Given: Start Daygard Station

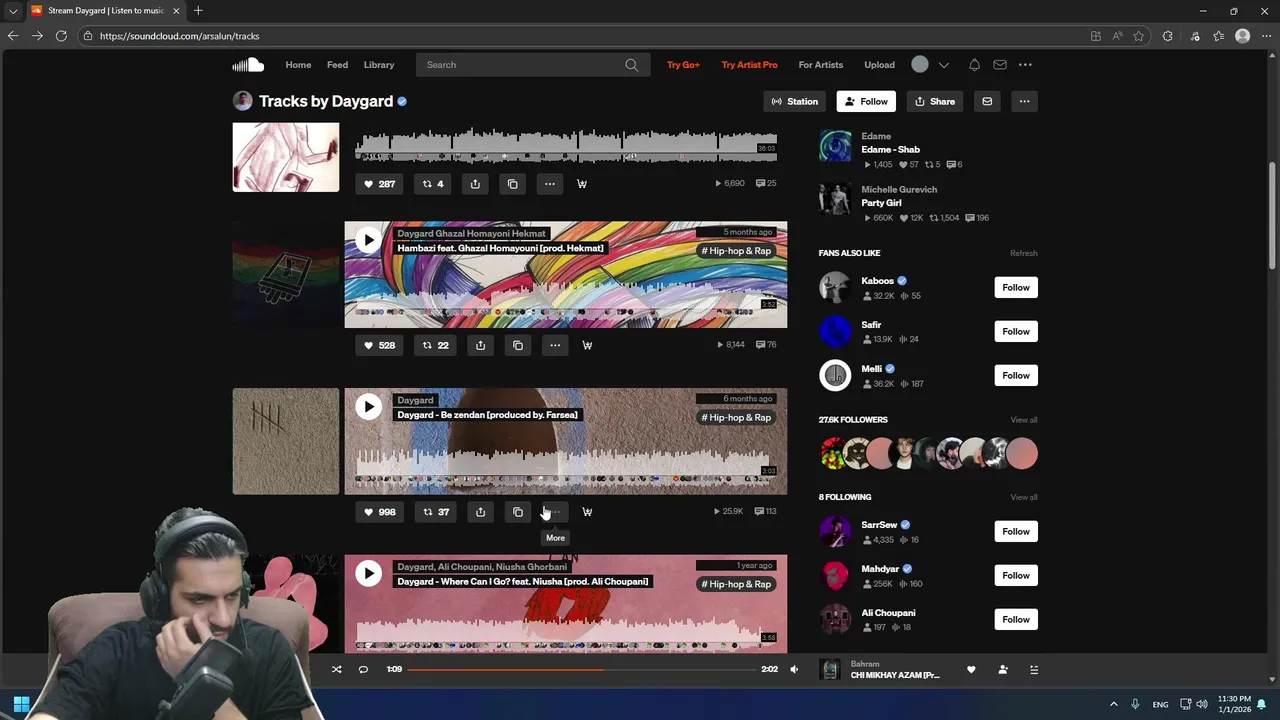Looking at the screenshot, I should point(795,101).
